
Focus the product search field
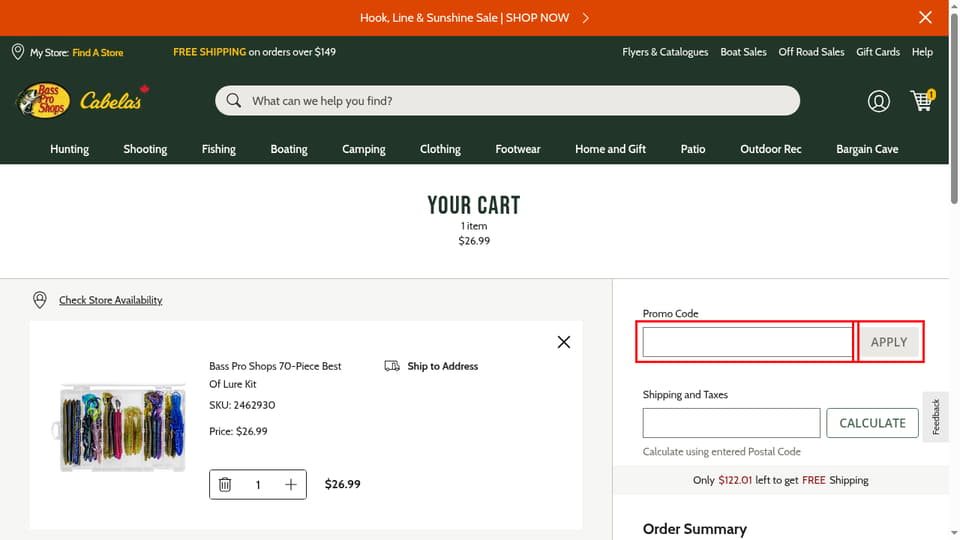click(507, 100)
